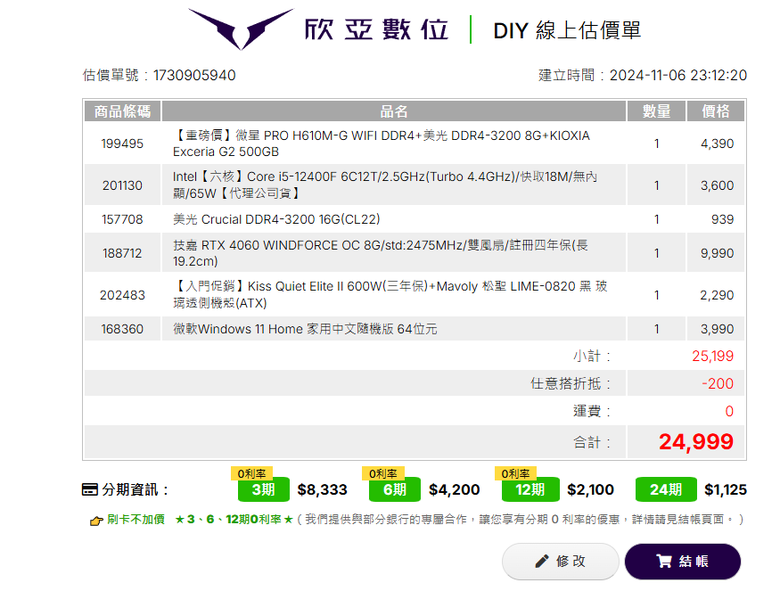Click the Intel Core i5-12400F item name
The width and height of the screenshot is (780, 591).
click(x=385, y=185)
